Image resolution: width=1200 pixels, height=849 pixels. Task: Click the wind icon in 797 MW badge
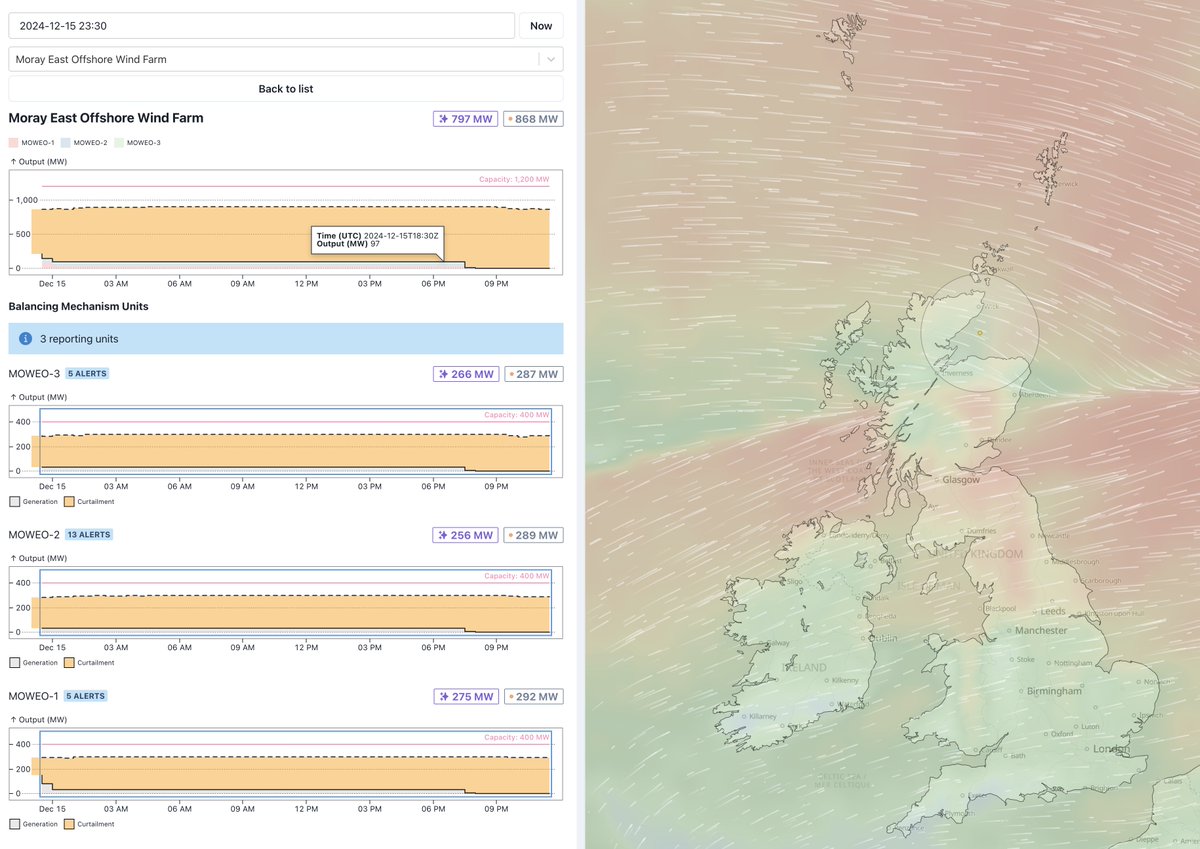pyautogui.click(x=443, y=119)
